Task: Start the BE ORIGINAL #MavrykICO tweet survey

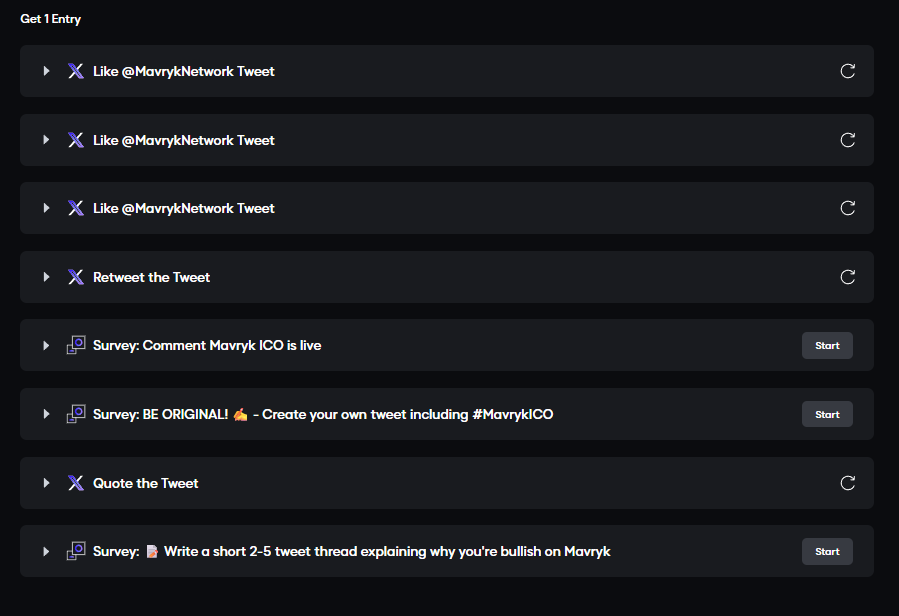Action: click(827, 414)
